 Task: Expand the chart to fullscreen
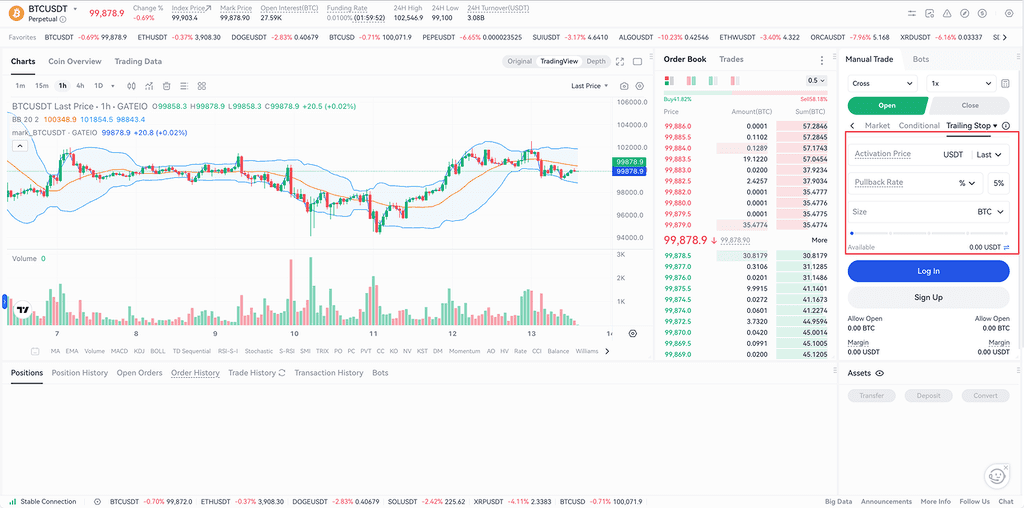[x=620, y=61]
